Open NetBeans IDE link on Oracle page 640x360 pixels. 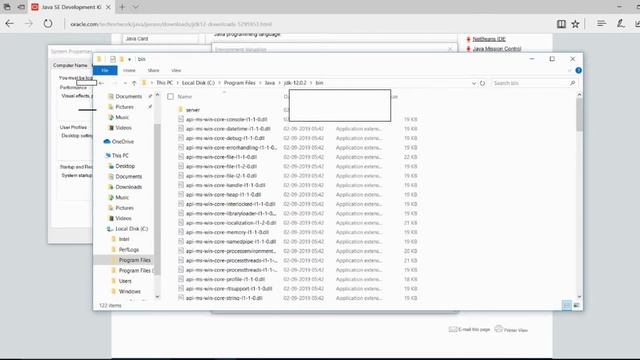tap(489, 39)
